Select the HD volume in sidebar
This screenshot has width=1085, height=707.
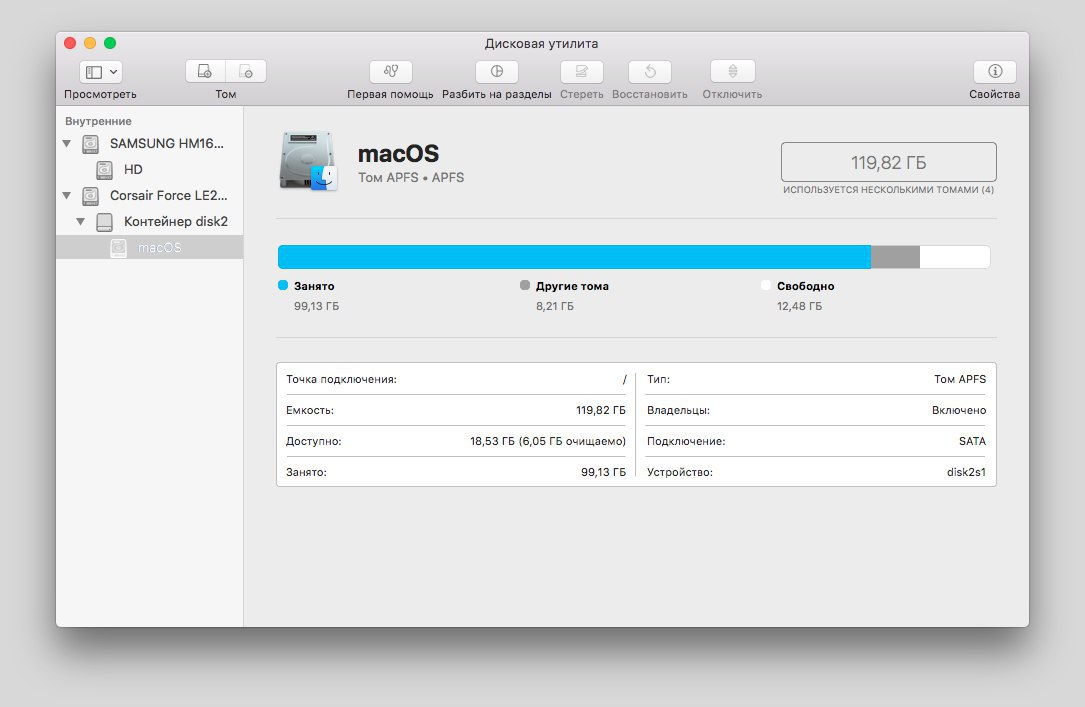[x=149, y=169]
